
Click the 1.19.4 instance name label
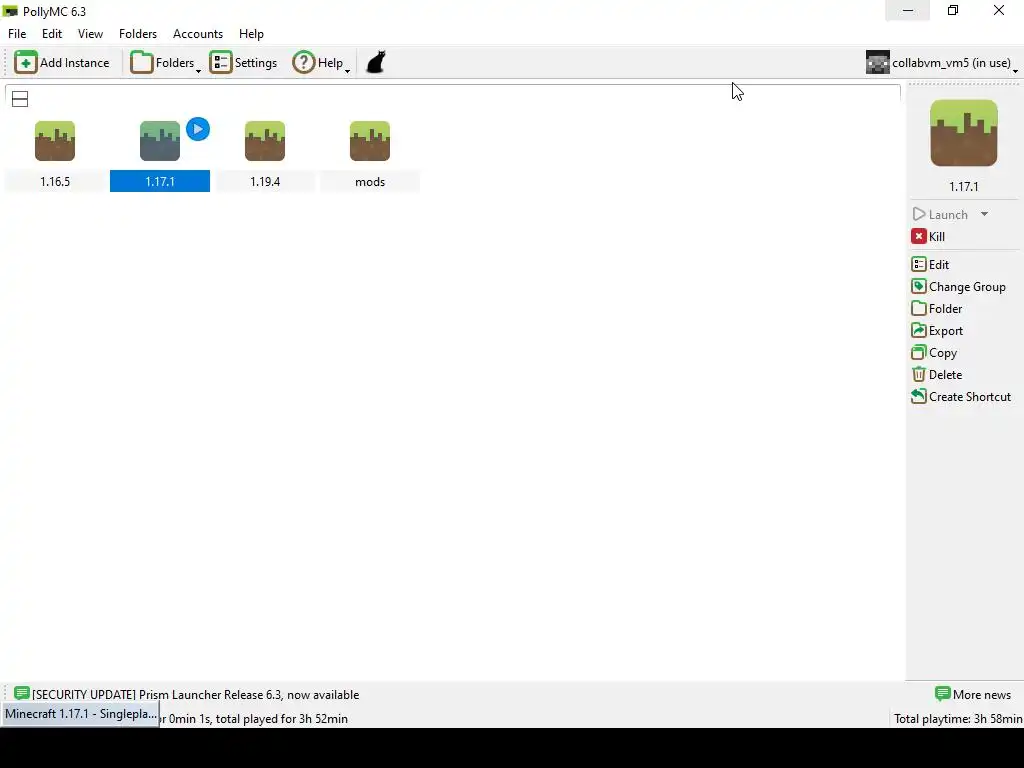point(265,182)
